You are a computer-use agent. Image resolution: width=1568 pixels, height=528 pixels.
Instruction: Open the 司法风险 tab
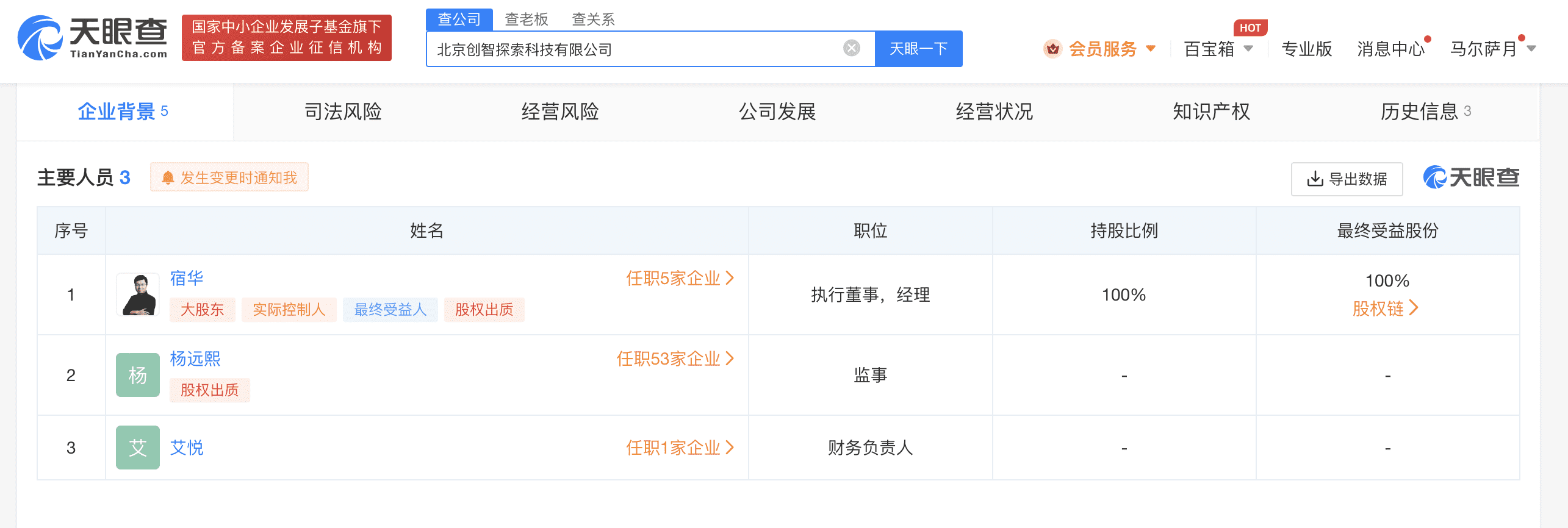343,112
